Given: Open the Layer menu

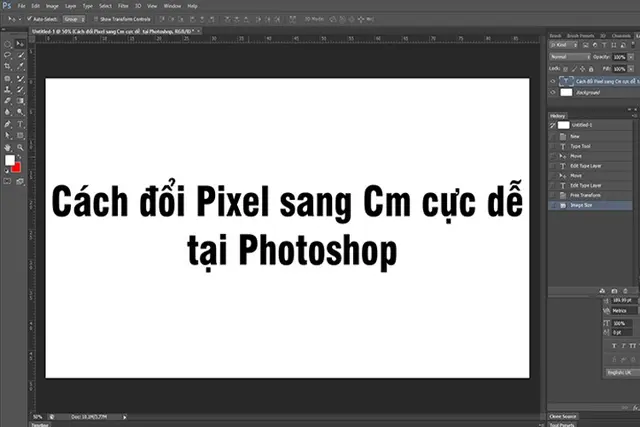Looking at the screenshot, I should (71, 6).
